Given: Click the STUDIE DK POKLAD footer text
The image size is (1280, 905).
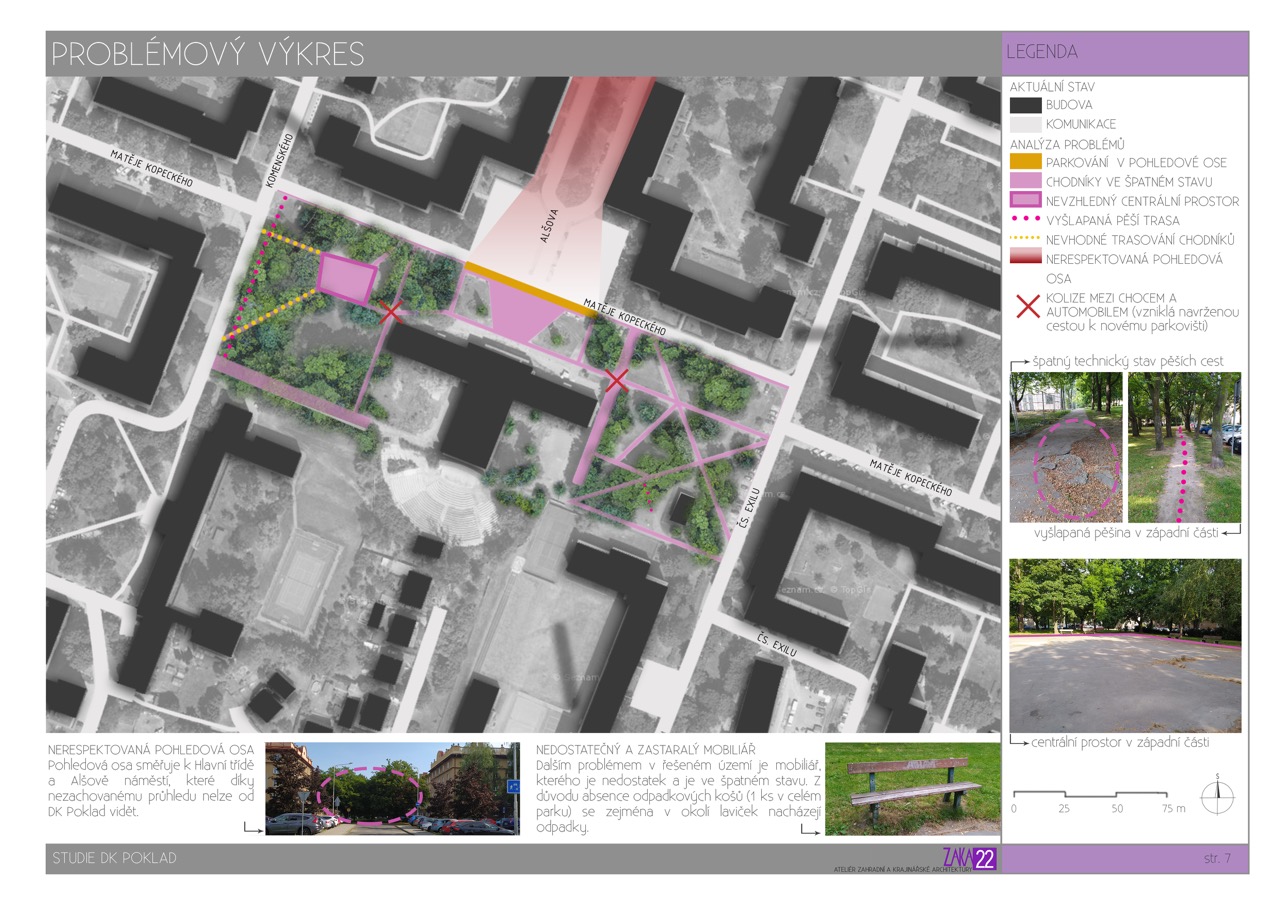Looking at the screenshot, I should click(115, 858).
